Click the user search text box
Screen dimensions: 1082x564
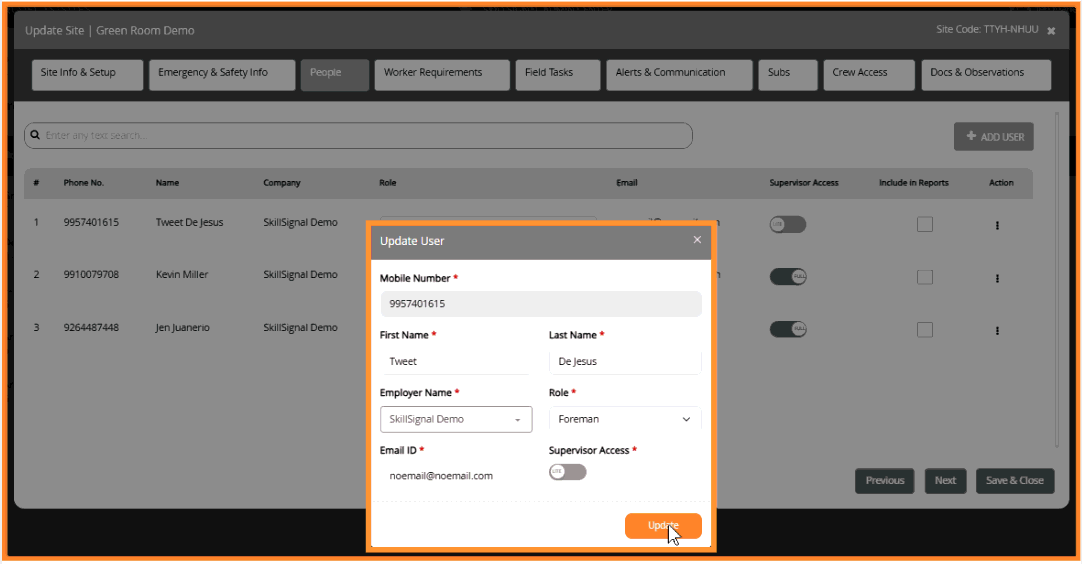(x=358, y=135)
